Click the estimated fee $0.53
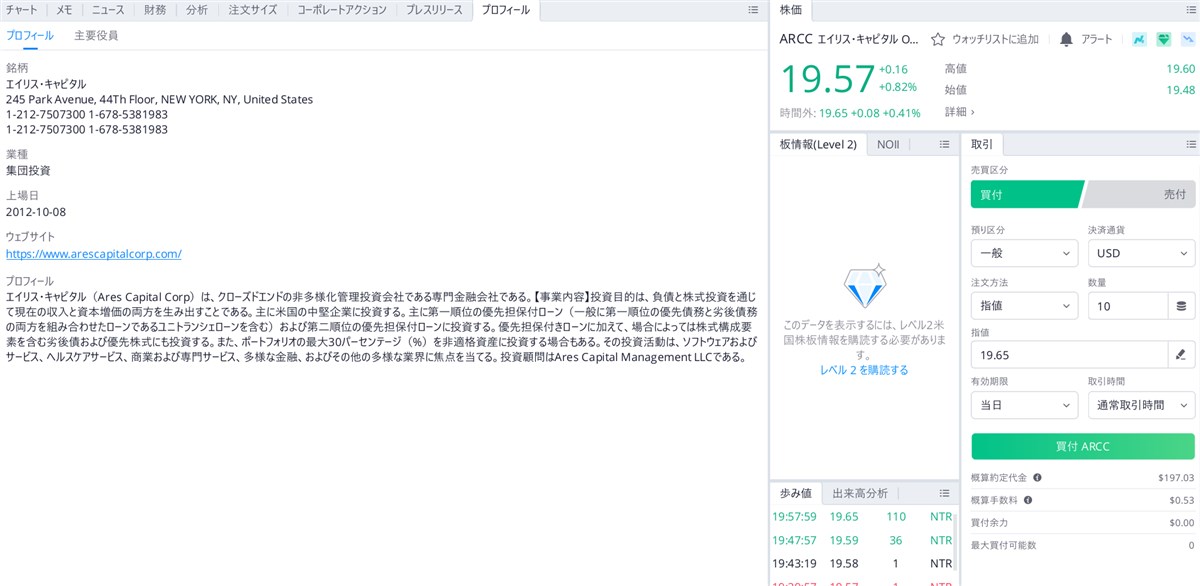Viewport: 1200px width, 586px height. pos(1182,500)
